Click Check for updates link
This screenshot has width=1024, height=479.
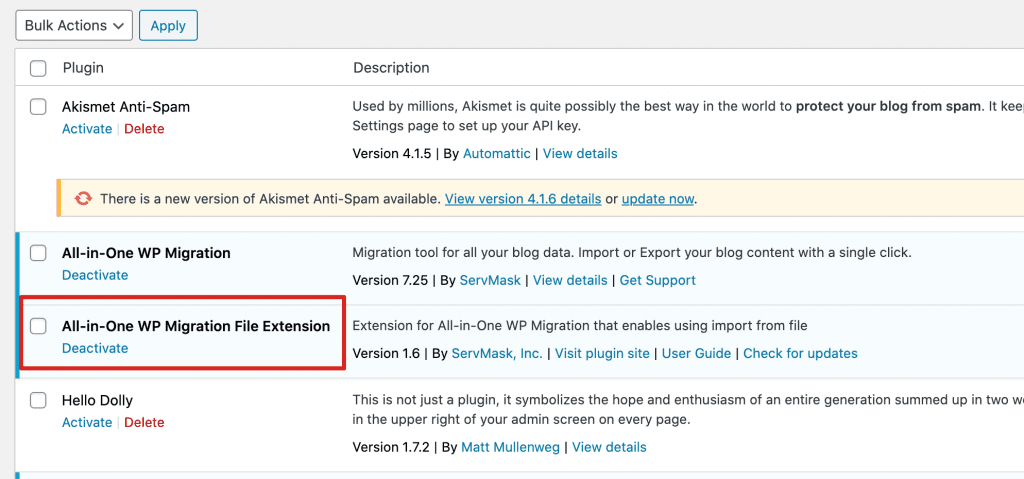[x=800, y=353]
